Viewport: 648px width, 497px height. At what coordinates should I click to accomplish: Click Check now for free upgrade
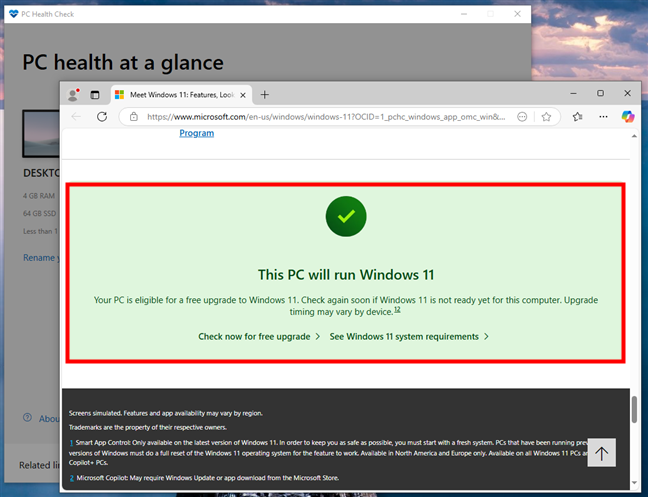click(x=259, y=337)
